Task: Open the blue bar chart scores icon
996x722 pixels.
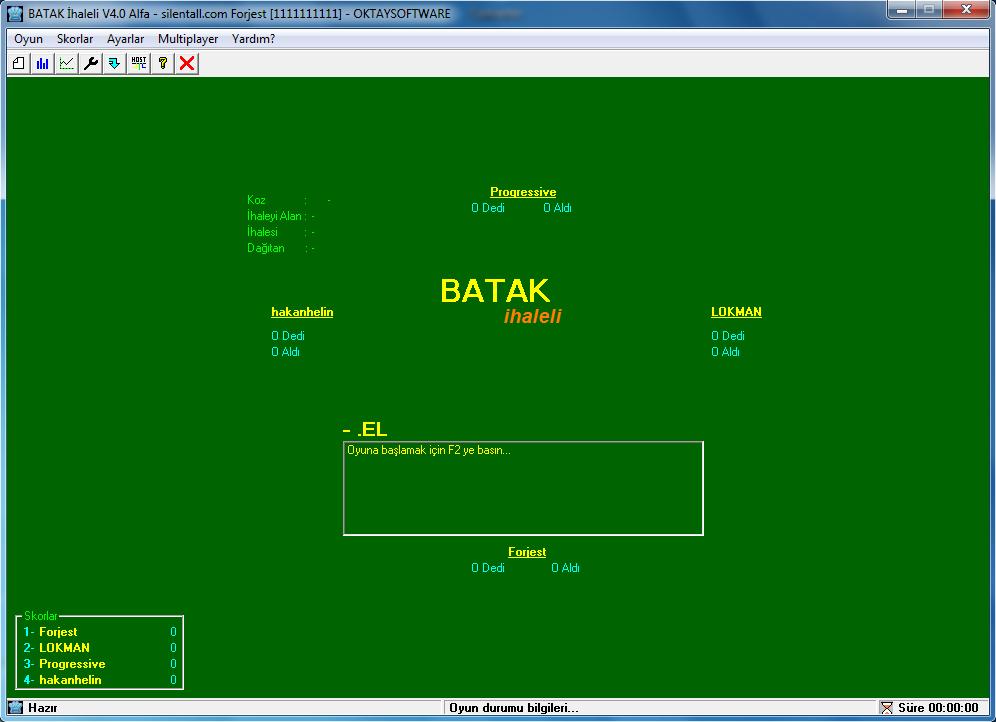Action: 43,63
